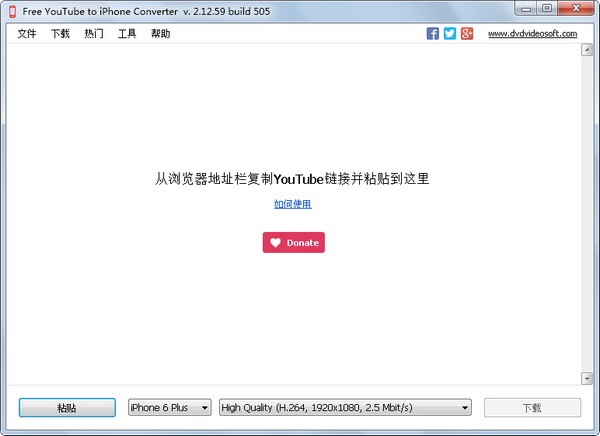This screenshot has height=436, width=600.
Task: Expand the iPhone 6 Plus device dropdown
Action: click(x=170, y=408)
